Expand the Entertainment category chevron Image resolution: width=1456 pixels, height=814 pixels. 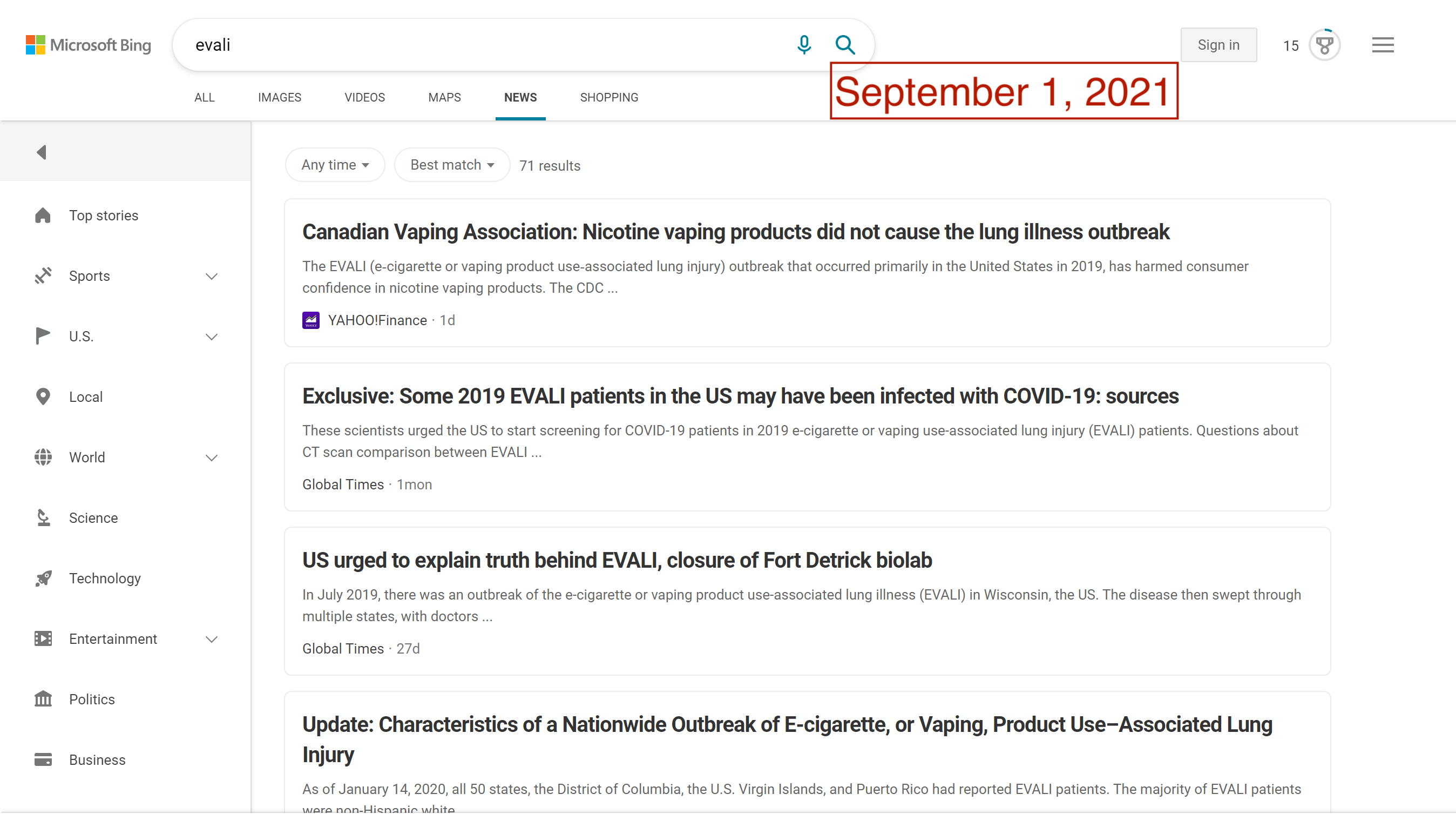(x=212, y=639)
